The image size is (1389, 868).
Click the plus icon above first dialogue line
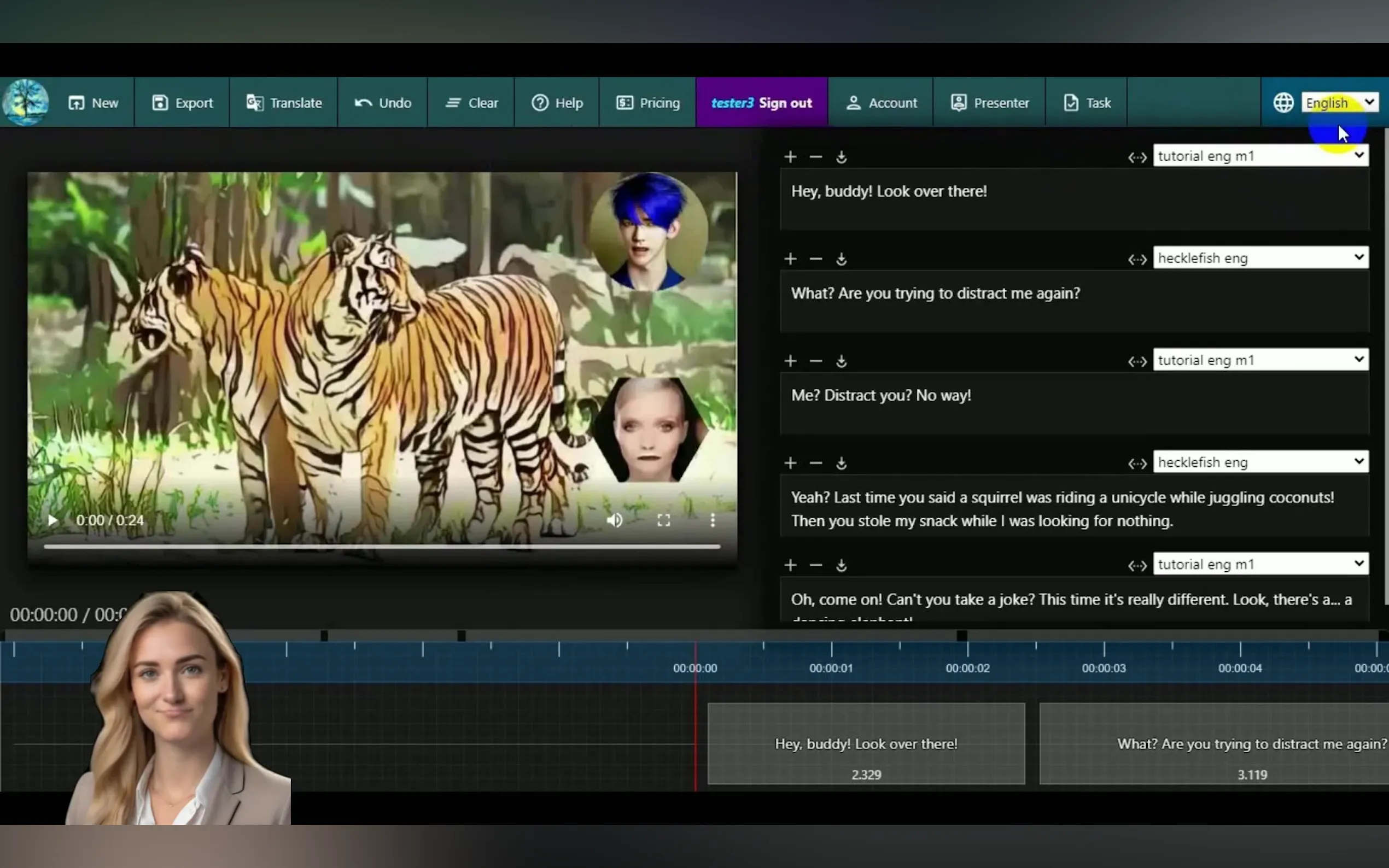[790, 157]
